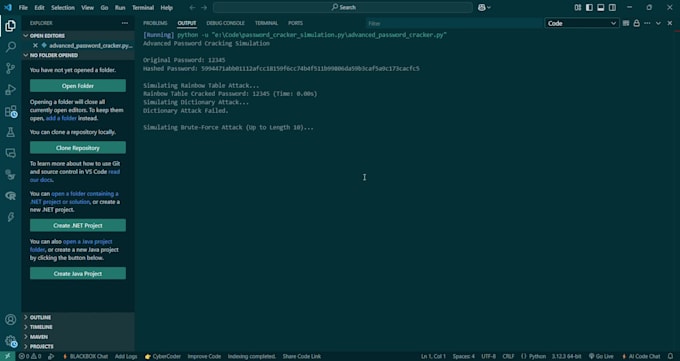Select Code output channel dropdown
The height and width of the screenshot is (361, 680).
tap(582, 23)
